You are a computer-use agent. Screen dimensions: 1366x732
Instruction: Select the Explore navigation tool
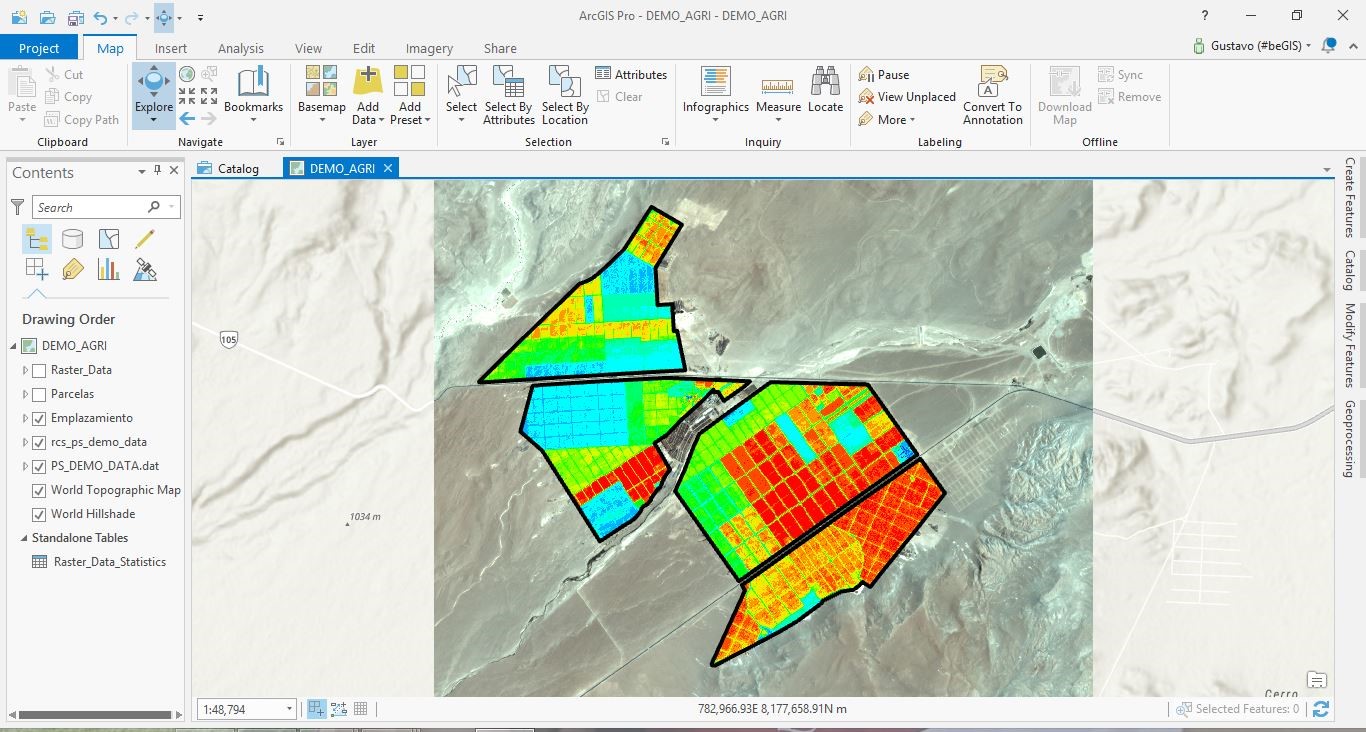[153, 85]
